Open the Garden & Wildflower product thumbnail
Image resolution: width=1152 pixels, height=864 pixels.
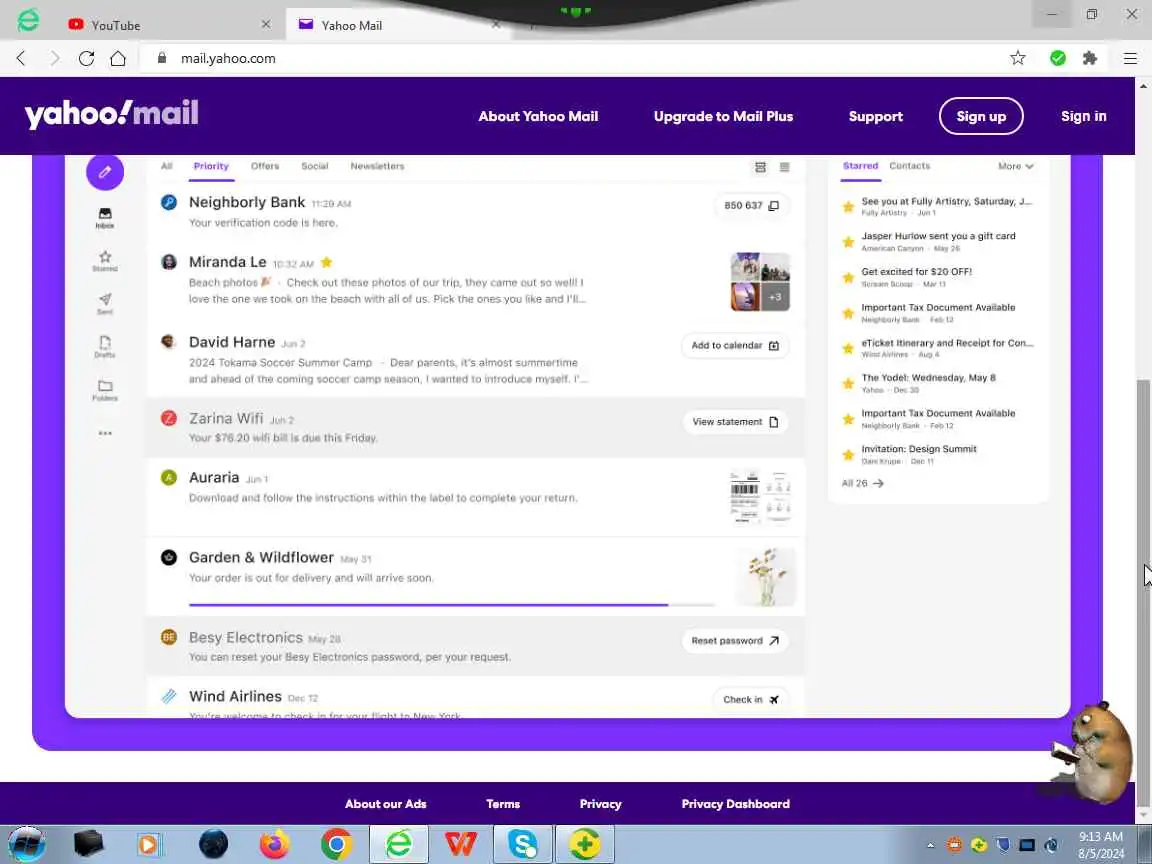click(765, 577)
